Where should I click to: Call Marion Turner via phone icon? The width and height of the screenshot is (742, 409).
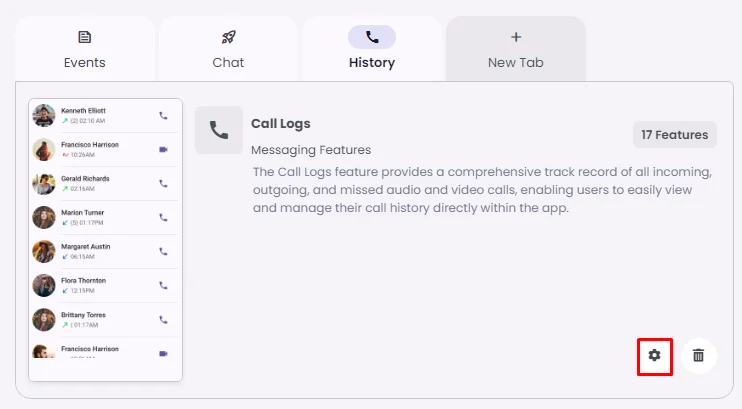163,218
